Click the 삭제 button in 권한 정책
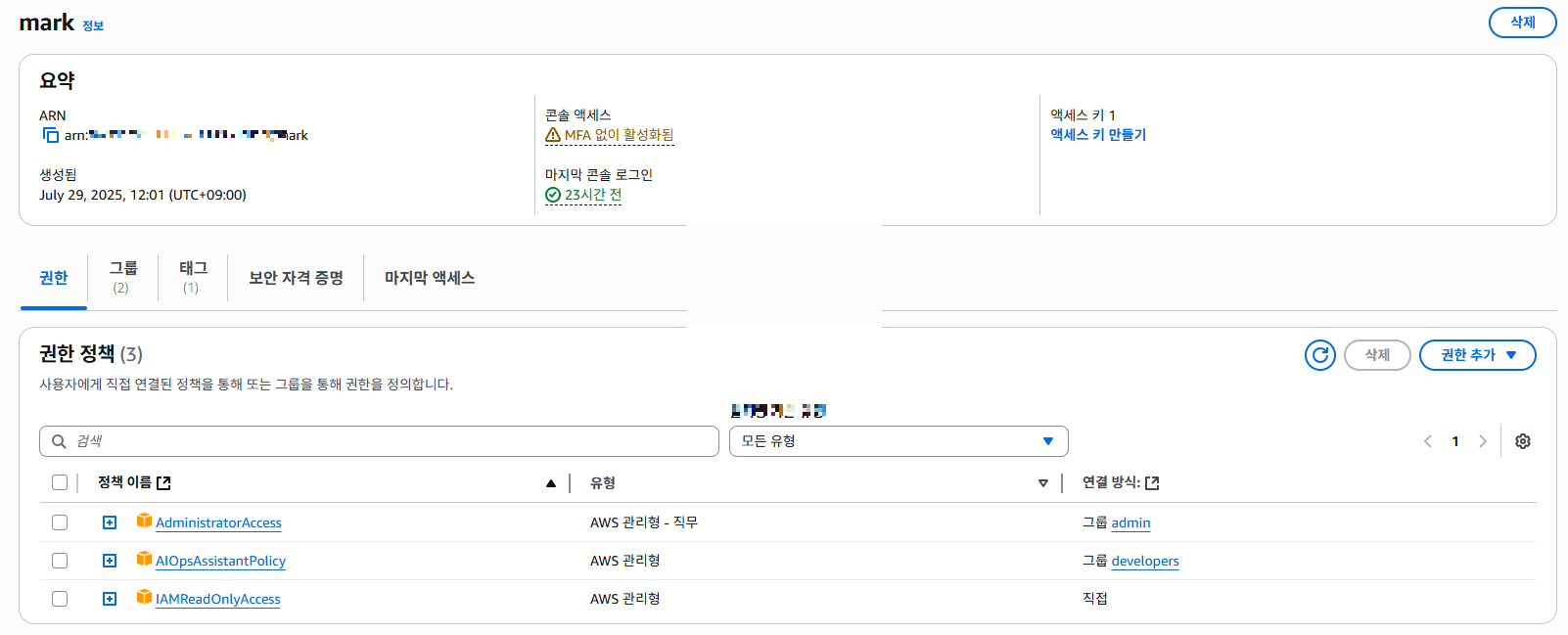The height and width of the screenshot is (635, 1568). 1377,355
